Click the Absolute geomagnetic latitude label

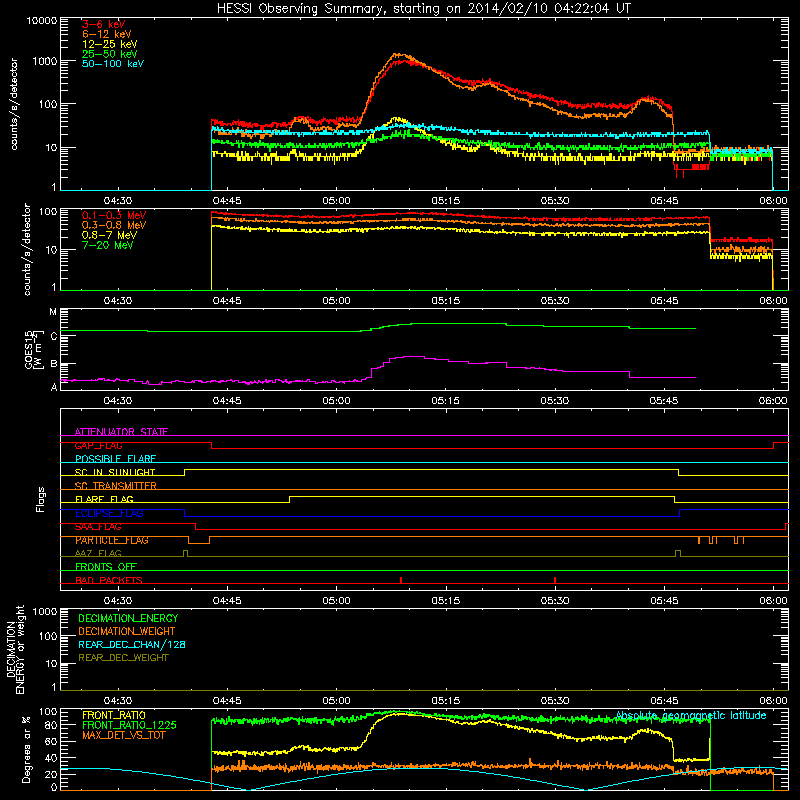point(691,715)
